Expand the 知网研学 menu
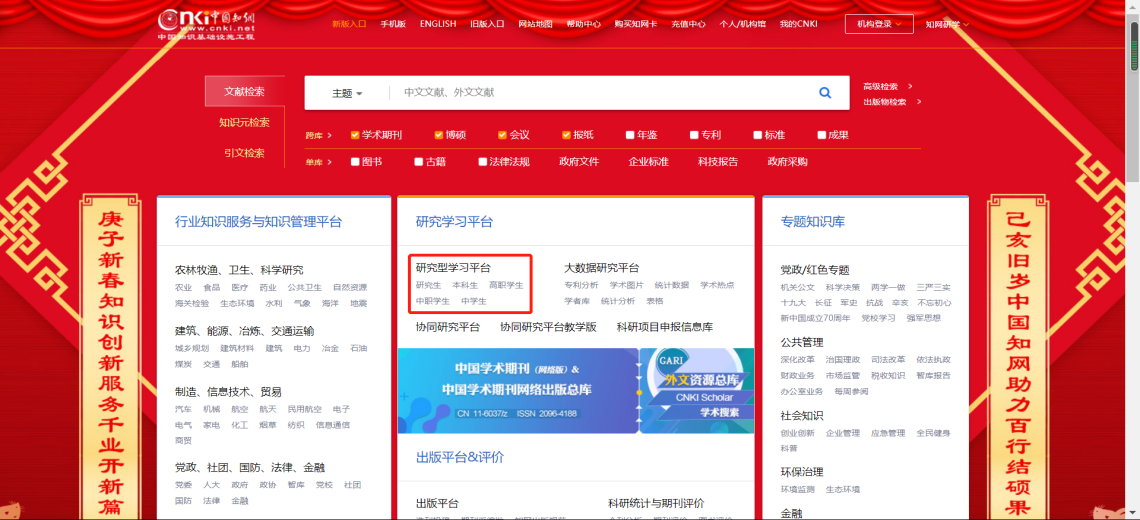The width and height of the screenshot is (1140, 520). click(x=946, y=24)
